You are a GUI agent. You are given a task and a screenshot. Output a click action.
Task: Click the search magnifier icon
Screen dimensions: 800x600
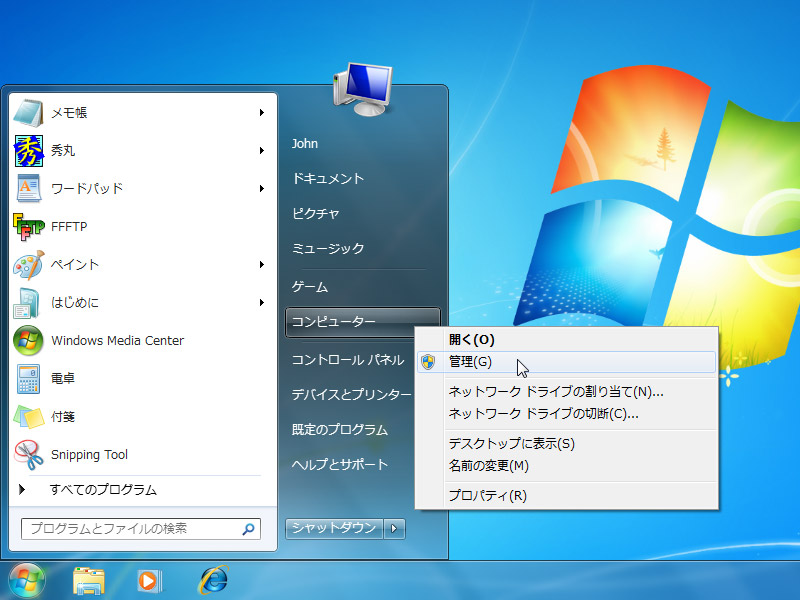pyautogui.click(x=248, y=529)
